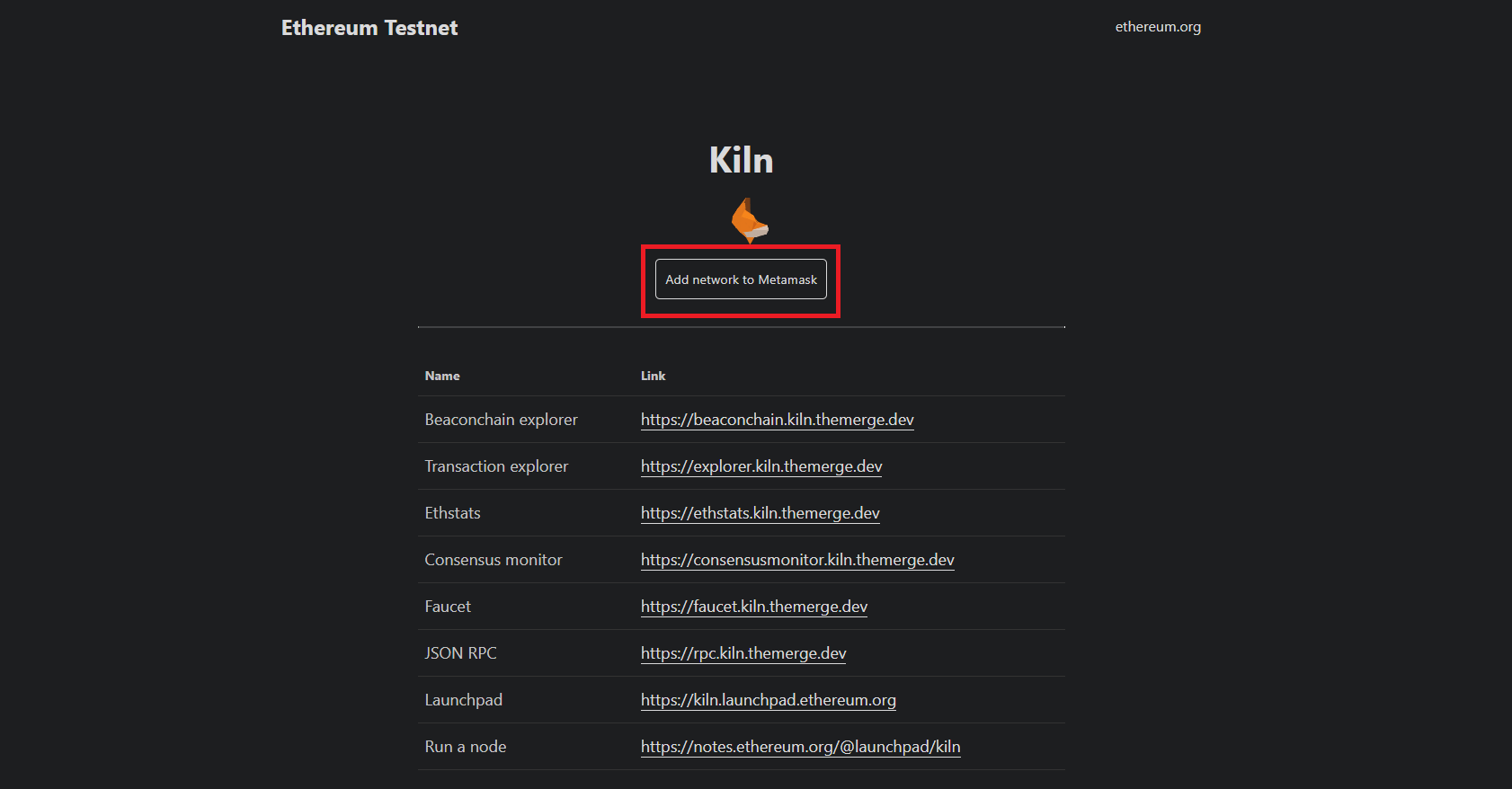Click the Faucet row label
Screen dimensions: 1512x789
448,607
